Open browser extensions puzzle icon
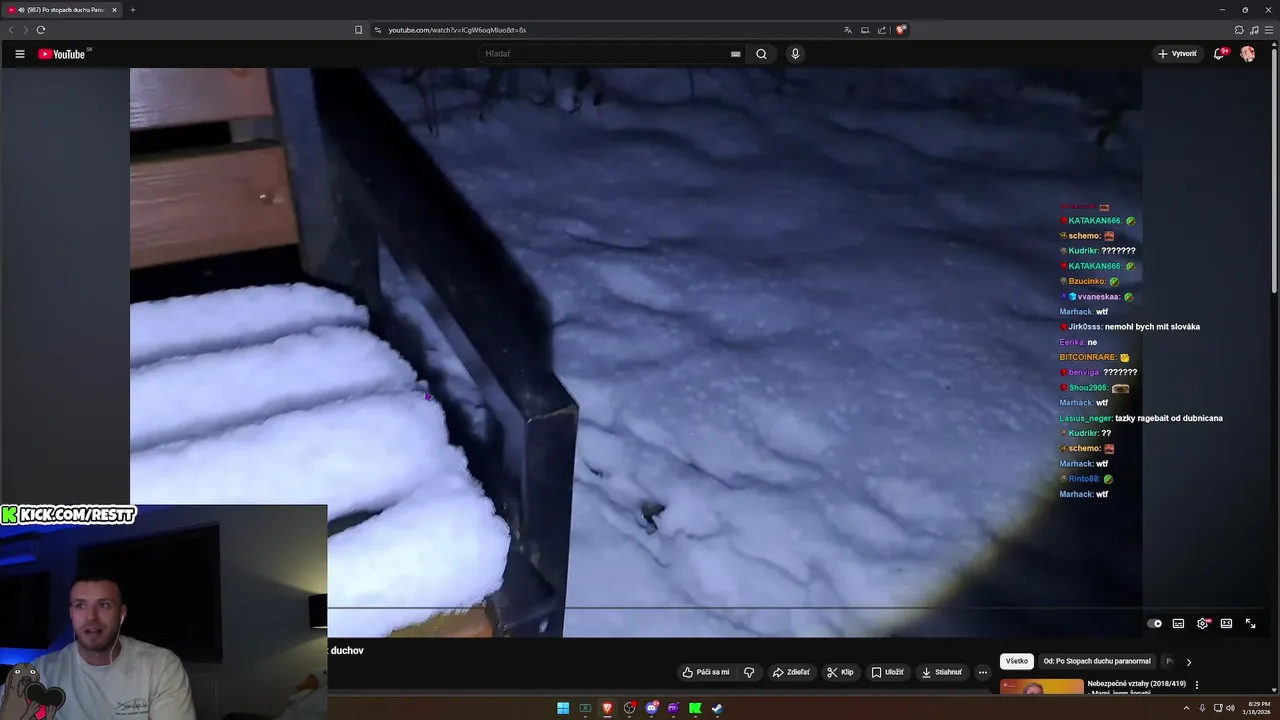Viewport: 1280px width, 720px height. click(x=1239, y=30)
